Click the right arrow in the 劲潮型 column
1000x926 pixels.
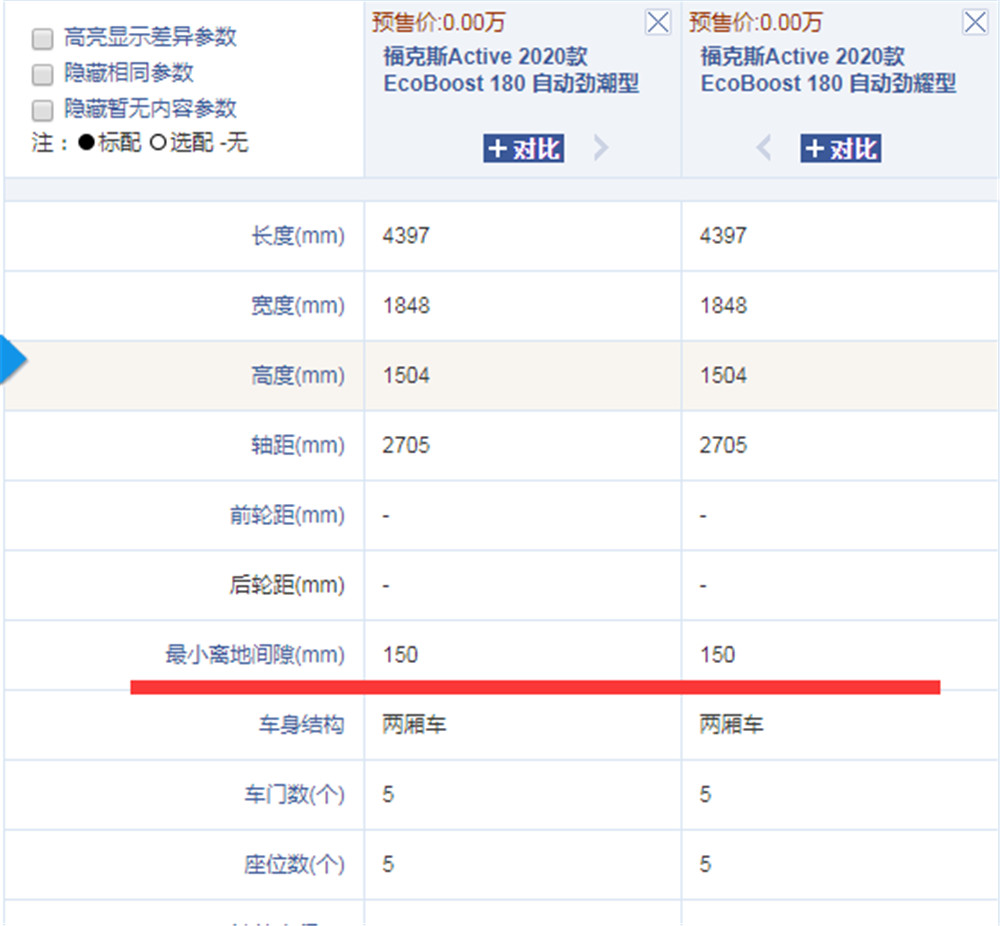click(600, 149)
